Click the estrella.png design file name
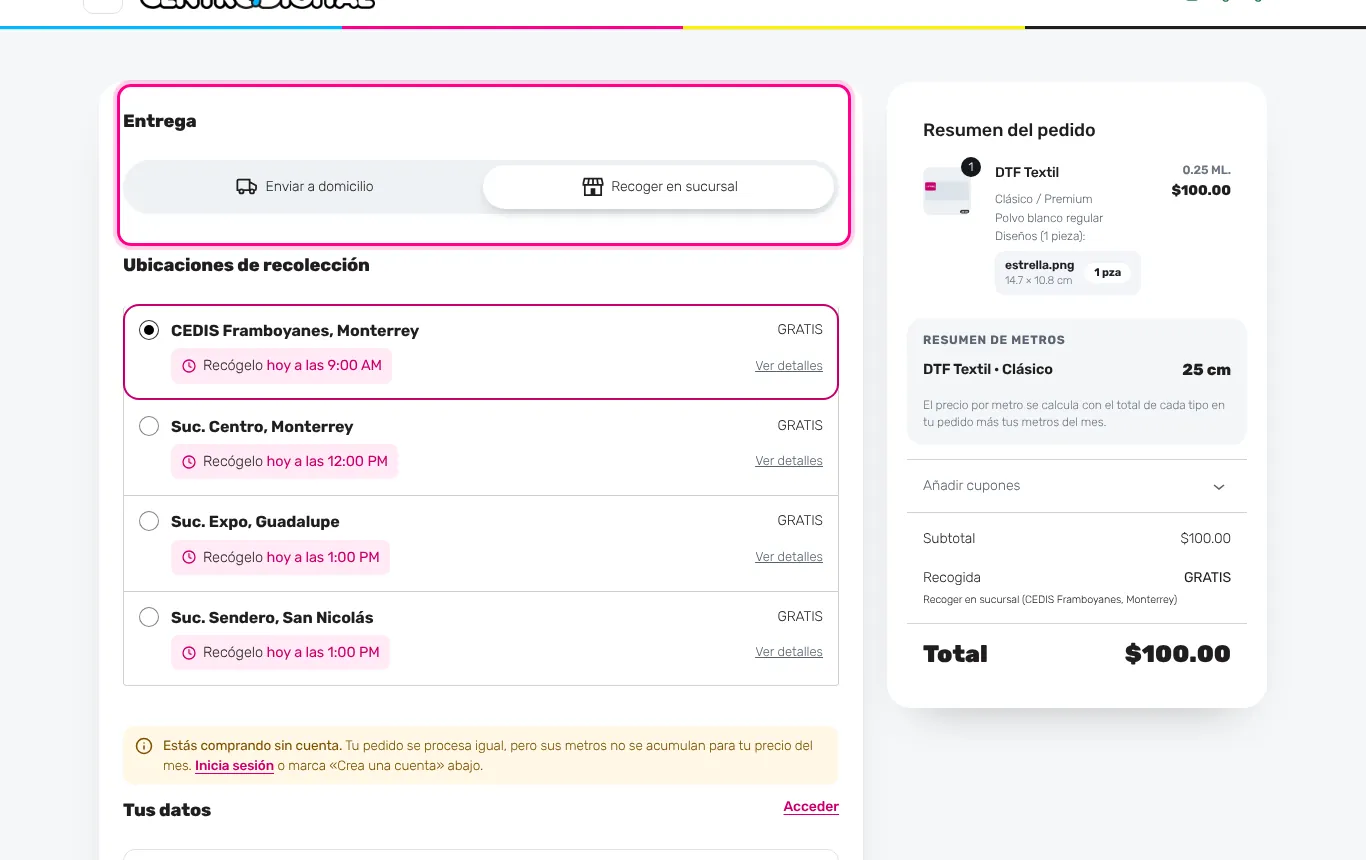This screenshot has width=1366, height=860. coord(1040,265)
